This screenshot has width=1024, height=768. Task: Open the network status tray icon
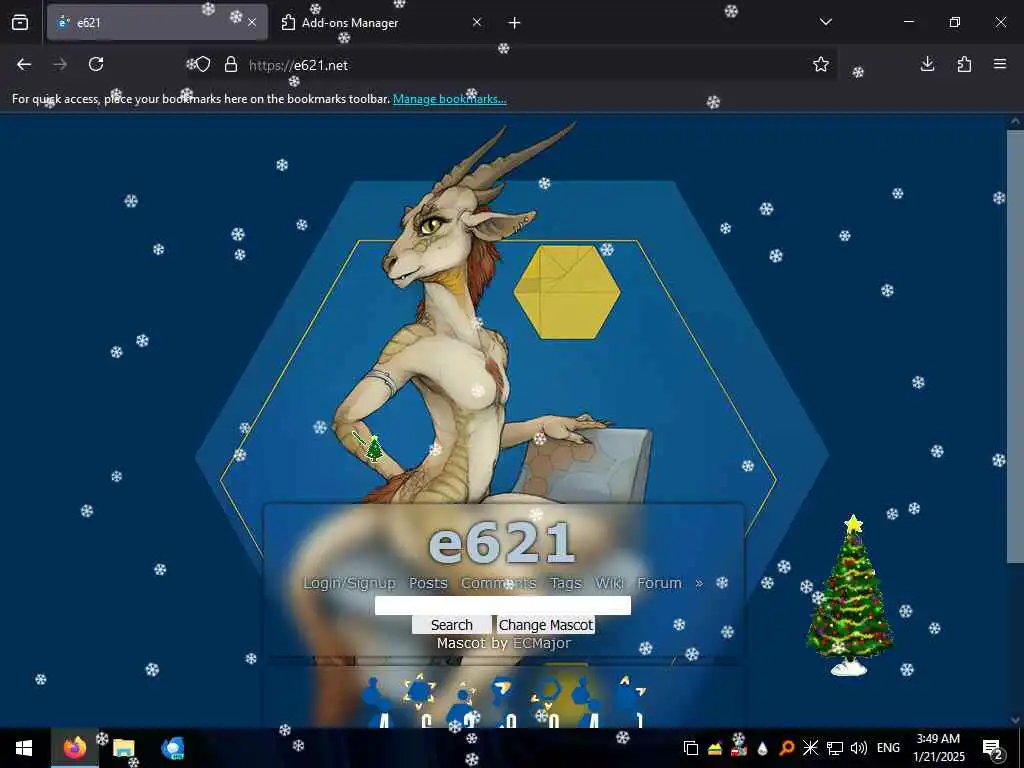(x=835, y=748)
